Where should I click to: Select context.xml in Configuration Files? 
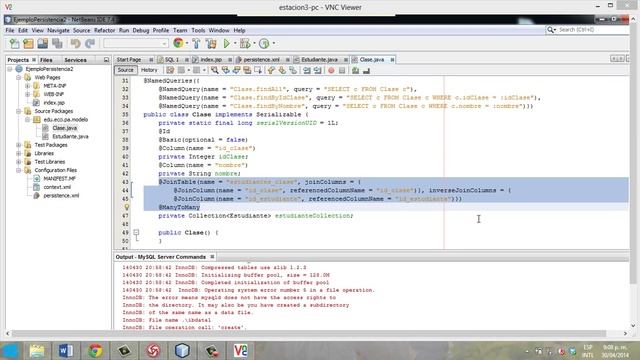coord(57,187)
